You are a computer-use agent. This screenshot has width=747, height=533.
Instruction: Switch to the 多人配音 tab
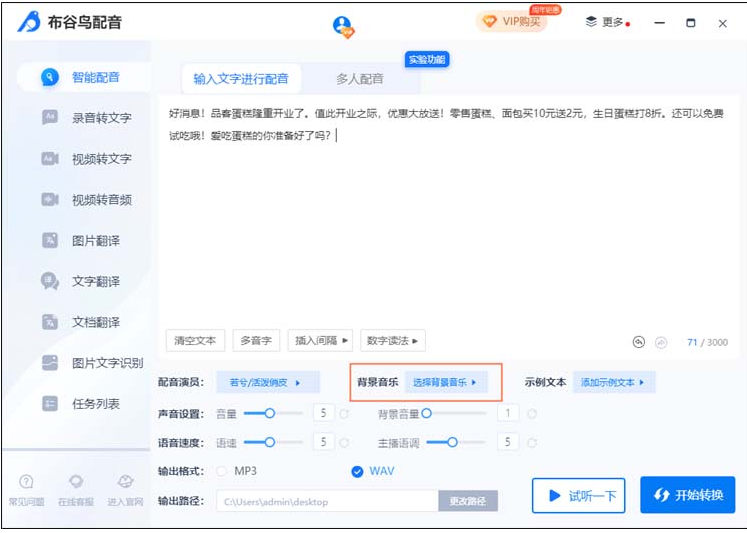(359, 79)
